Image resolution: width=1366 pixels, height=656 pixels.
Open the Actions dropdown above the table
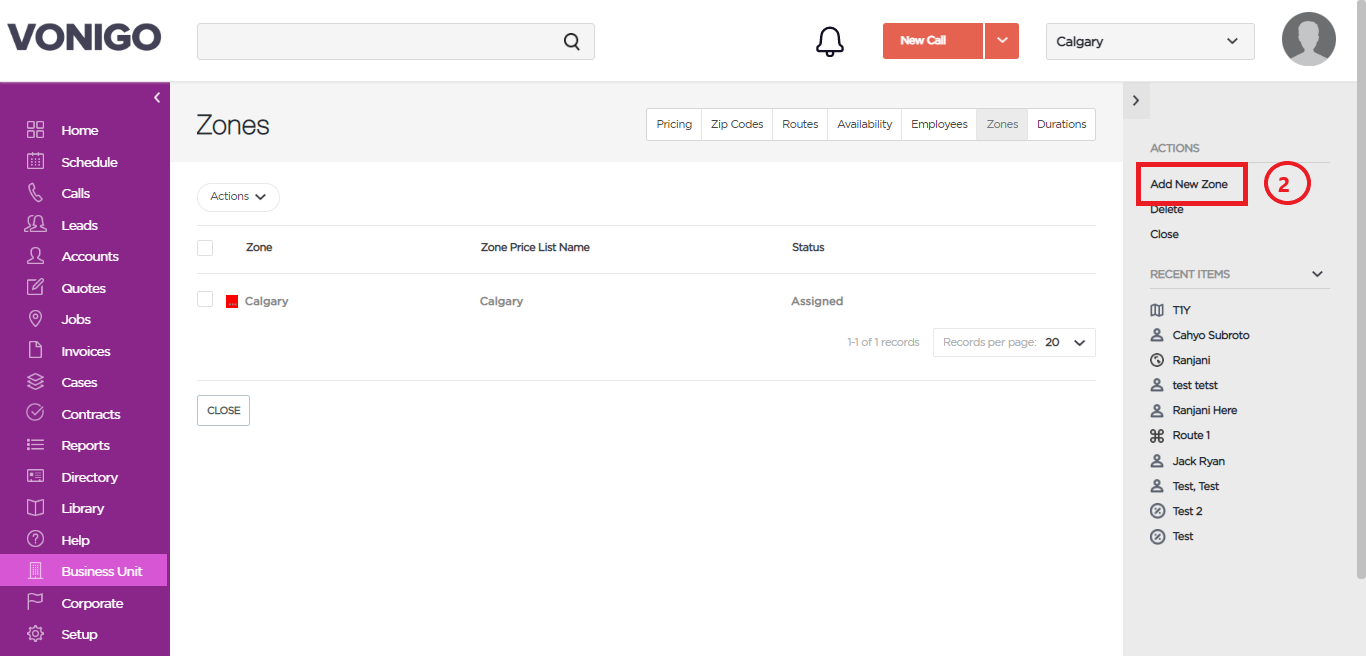pos(238,197)
